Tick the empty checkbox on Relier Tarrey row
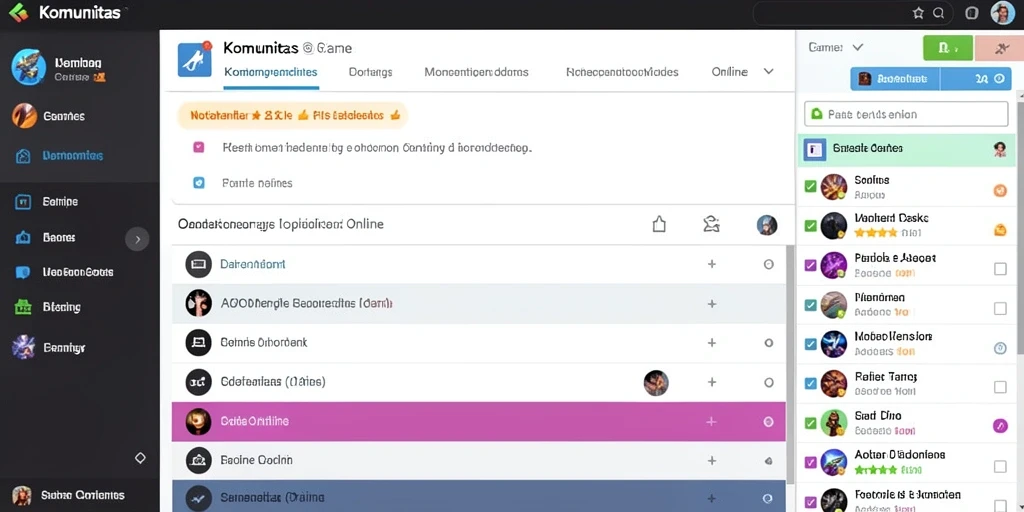This screenshot has width=1024, height=512. [x=1000, y=387]
